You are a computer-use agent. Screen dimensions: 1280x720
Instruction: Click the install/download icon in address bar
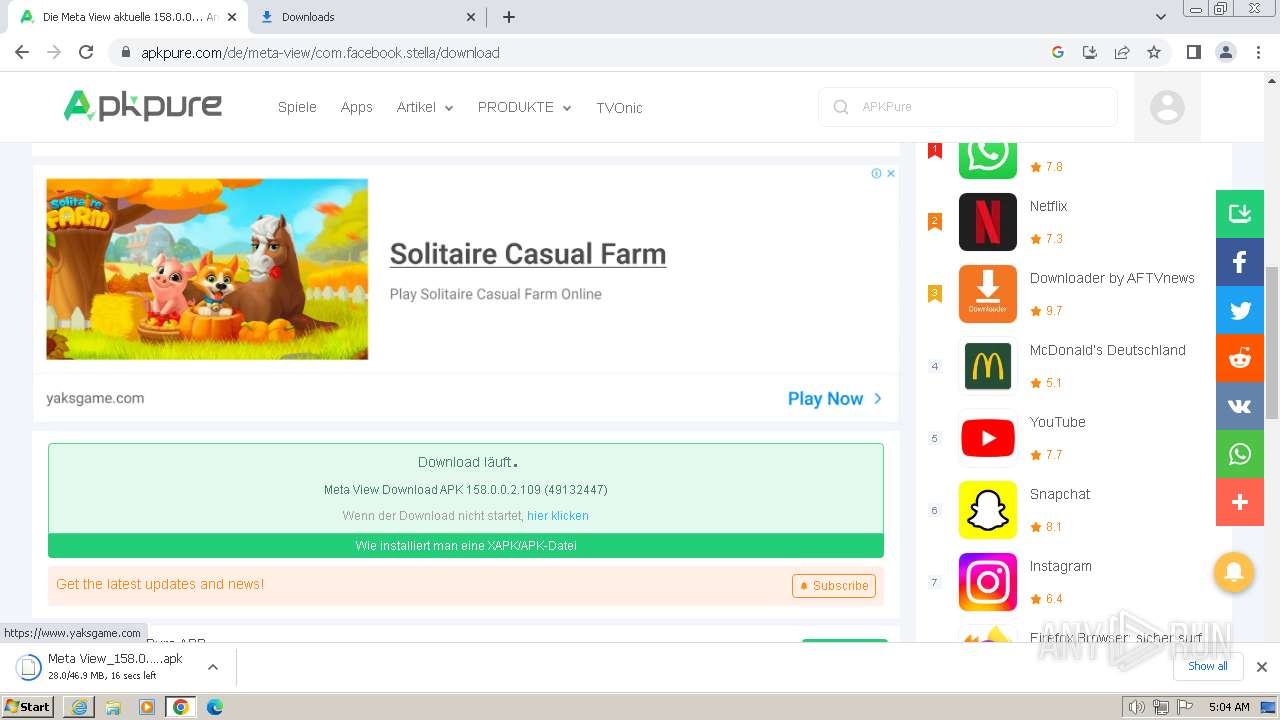[x=1090, y=52]
